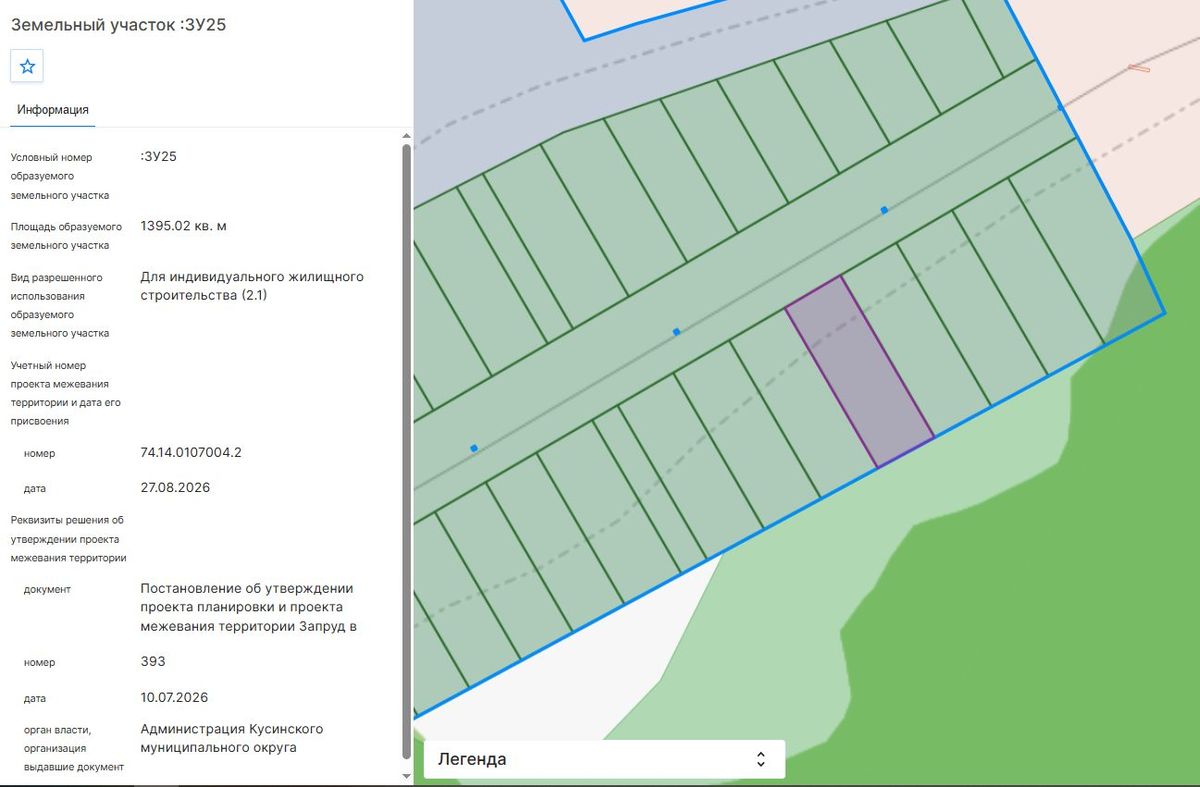Click the Постановление об утверждении document text
This screenshot has height=787, width=1200.
(249, 607)
